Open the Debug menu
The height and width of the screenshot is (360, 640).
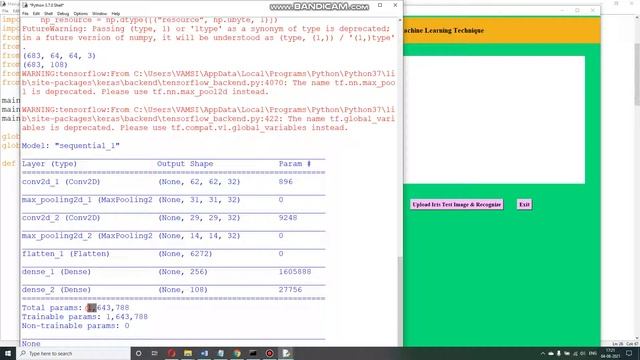(x=63, y=13)
